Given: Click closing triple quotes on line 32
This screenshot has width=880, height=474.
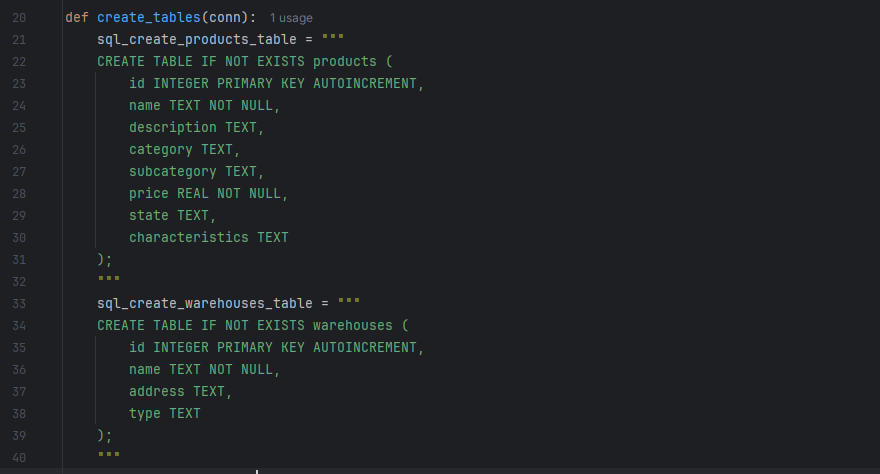Looking at the screenshot, I should (x=108, y=279).
